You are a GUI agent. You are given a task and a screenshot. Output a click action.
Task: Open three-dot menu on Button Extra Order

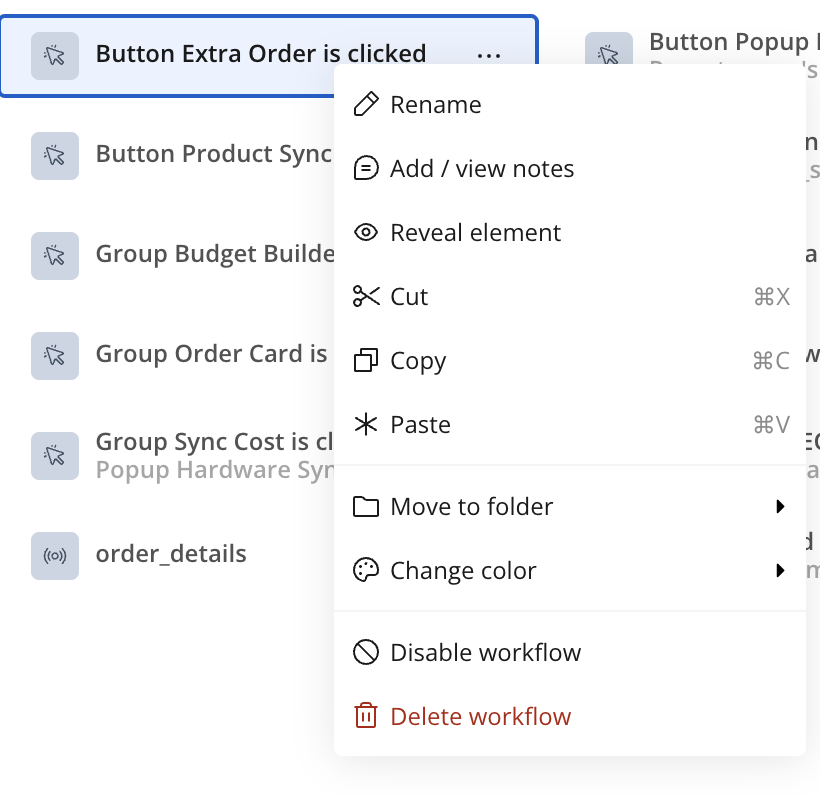coord(489,55)
